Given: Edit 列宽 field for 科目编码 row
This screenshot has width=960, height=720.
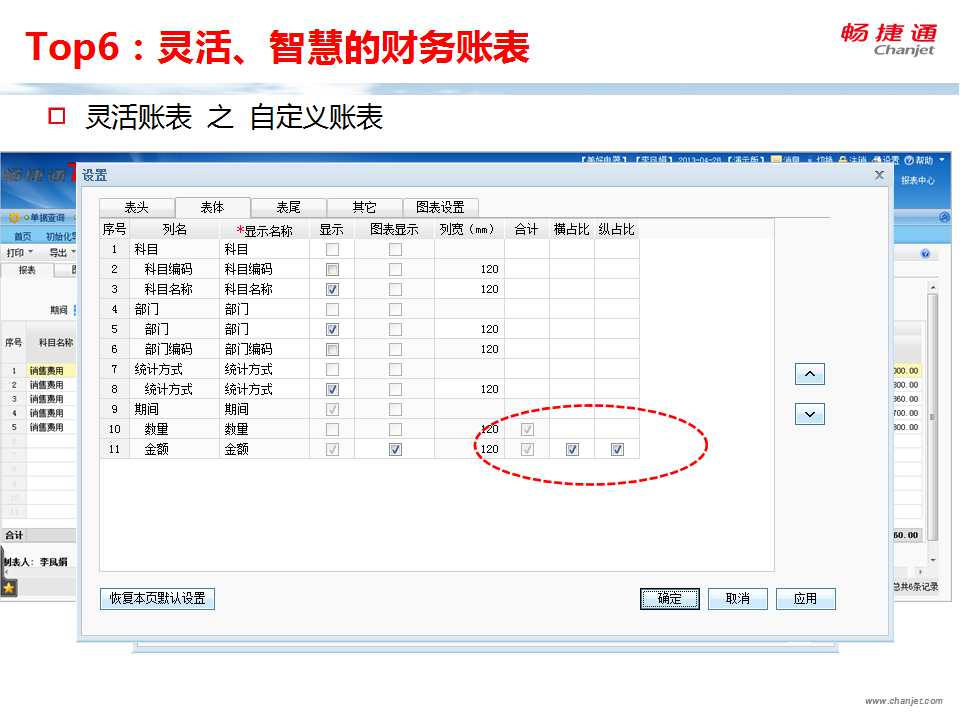Looking at the screenshot, I should [x=469, y=269].
